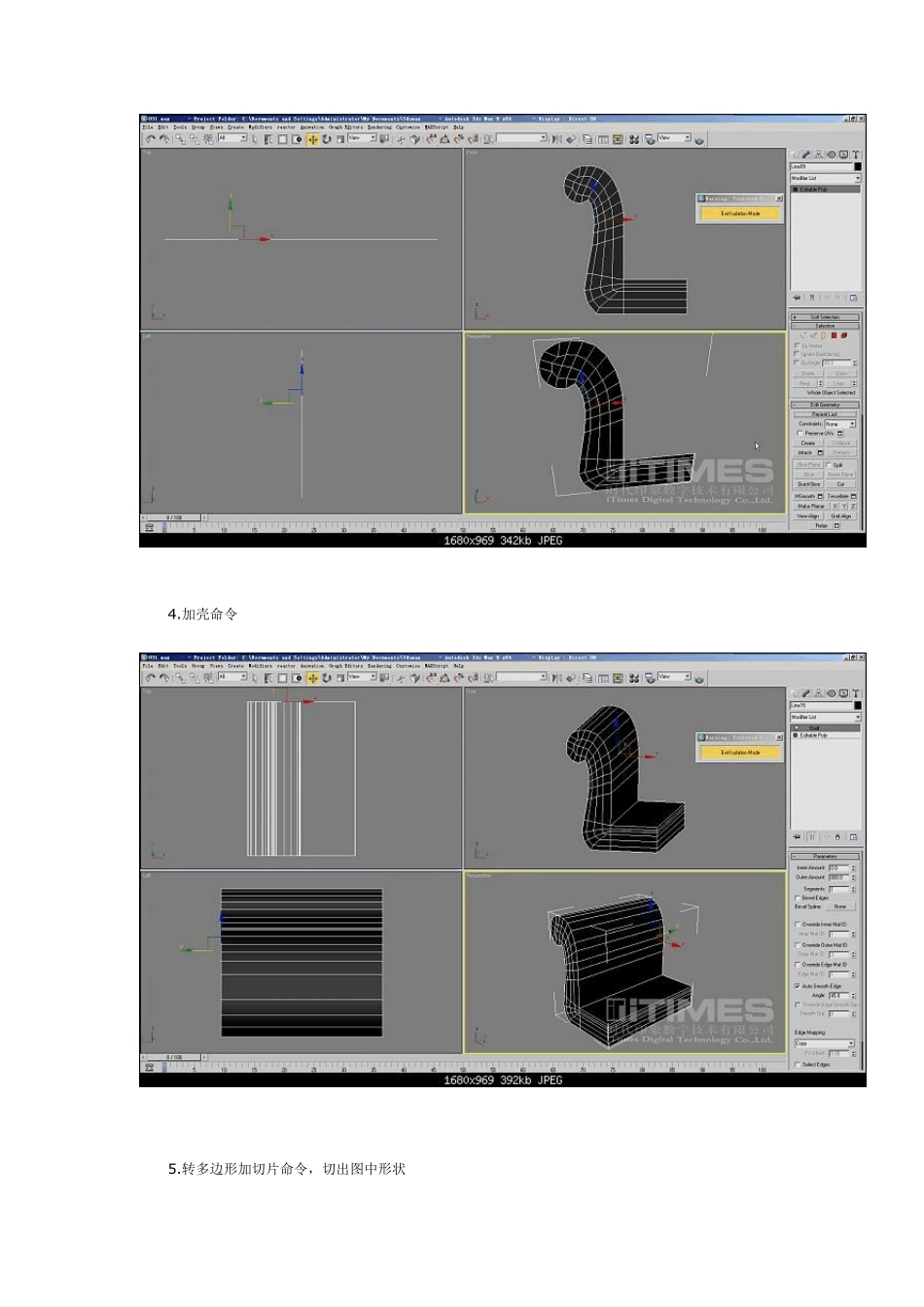
Task: Select red Polygon sub-object icon
Action: coord(834,335)
